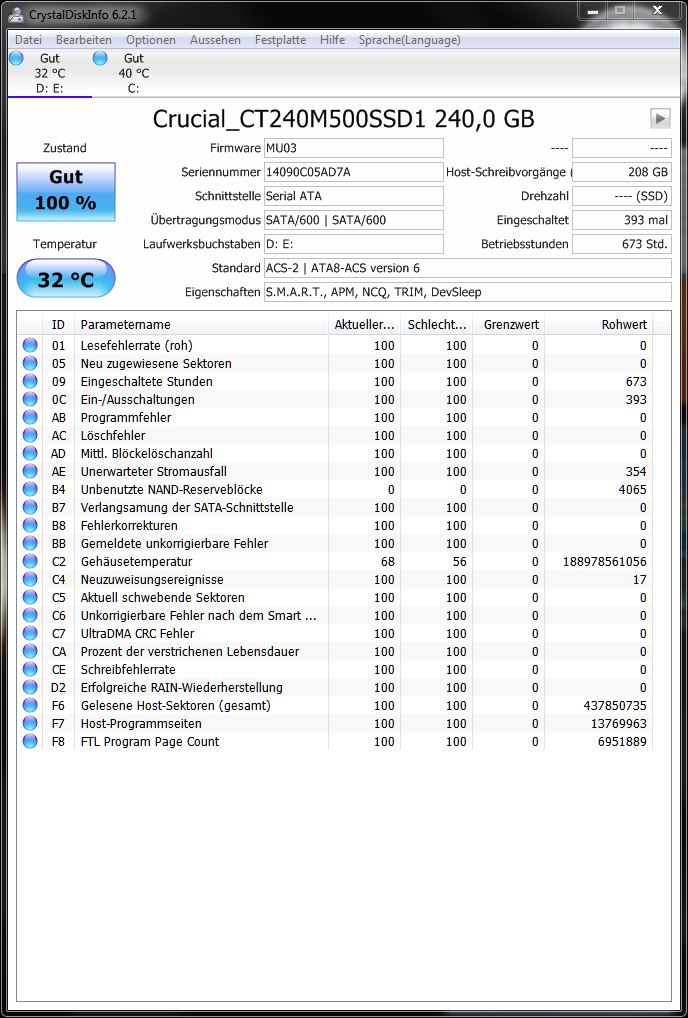Click status orb for Mittl. Blöckelöschanzahl
This screenshot has height=1018, width=688.
pos(30,453)
